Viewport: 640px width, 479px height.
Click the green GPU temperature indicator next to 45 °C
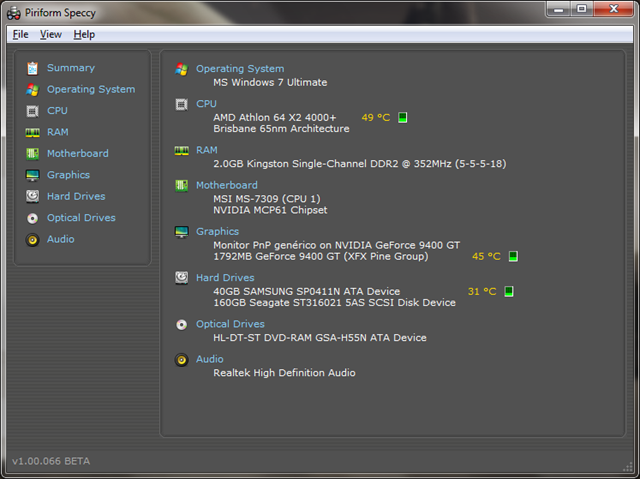[x=513, y=256]
